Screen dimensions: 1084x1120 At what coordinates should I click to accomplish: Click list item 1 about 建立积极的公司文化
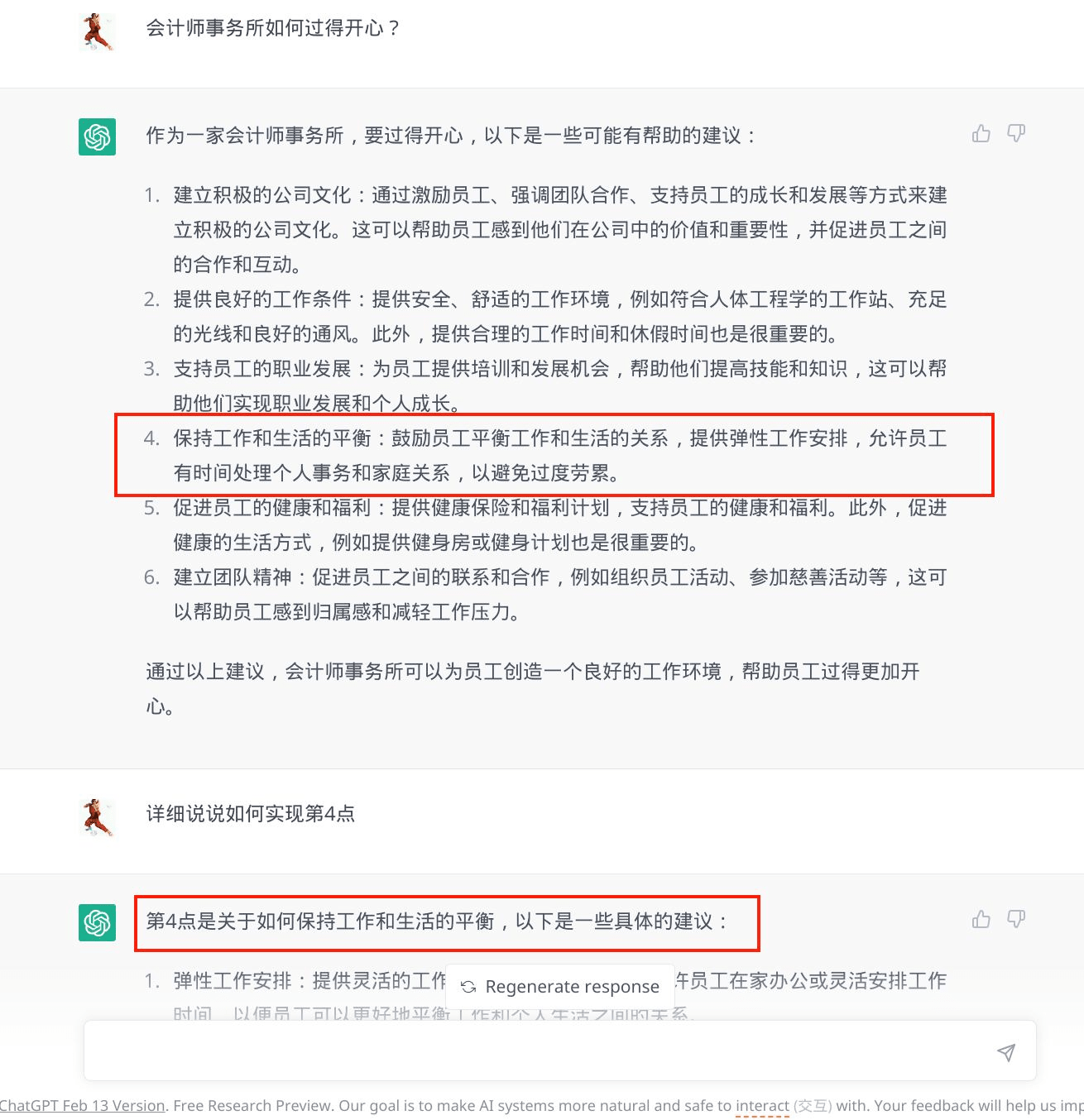tap(546, 229)
